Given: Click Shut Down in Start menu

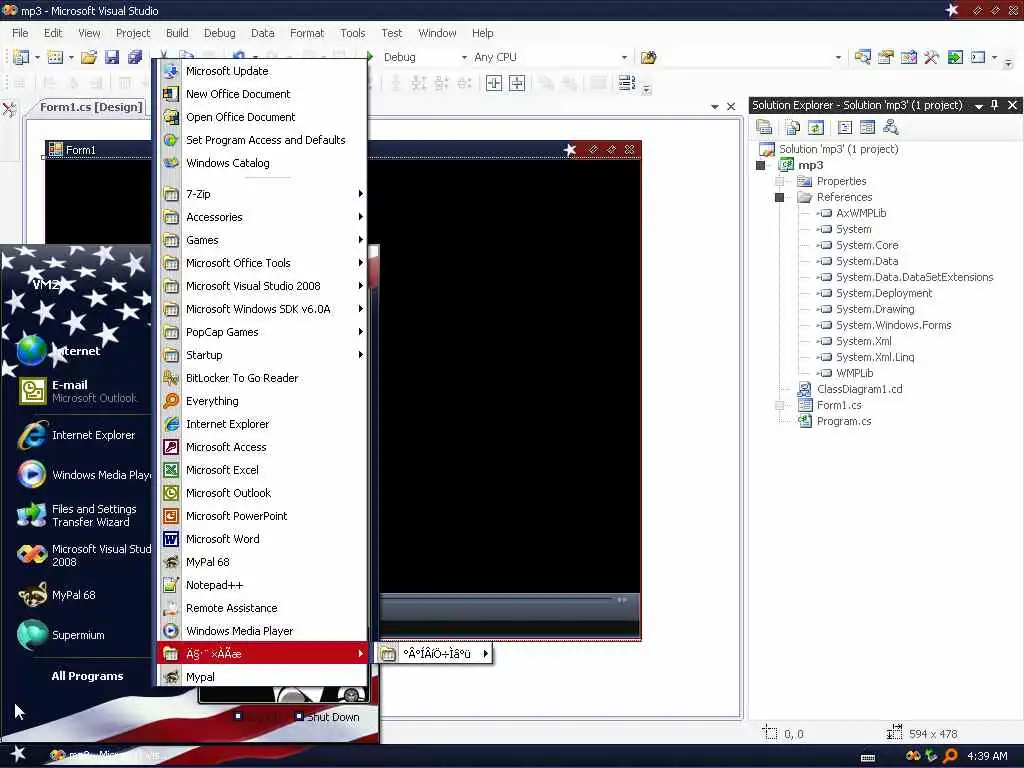Looking at the screenshot, I should (x=327, y=716).
